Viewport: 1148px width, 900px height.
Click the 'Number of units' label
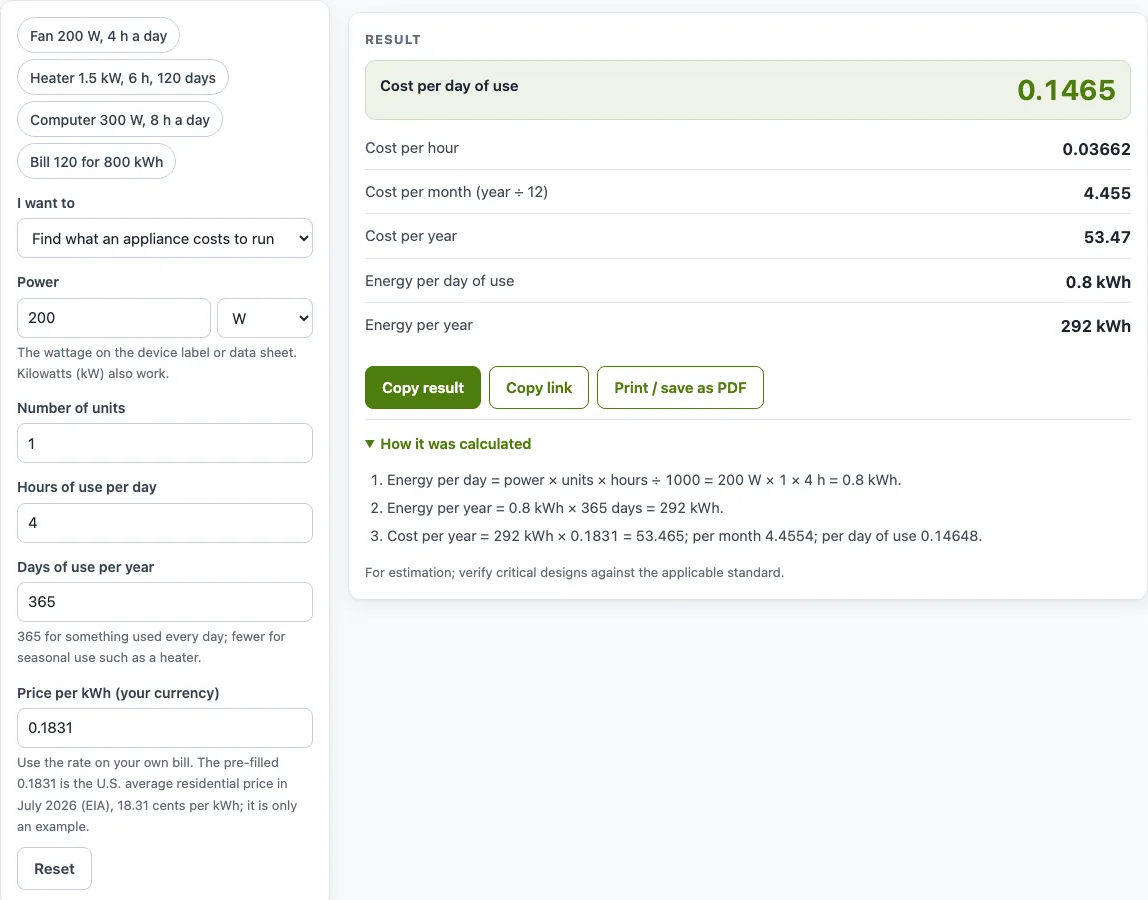[x=71, y=408]
